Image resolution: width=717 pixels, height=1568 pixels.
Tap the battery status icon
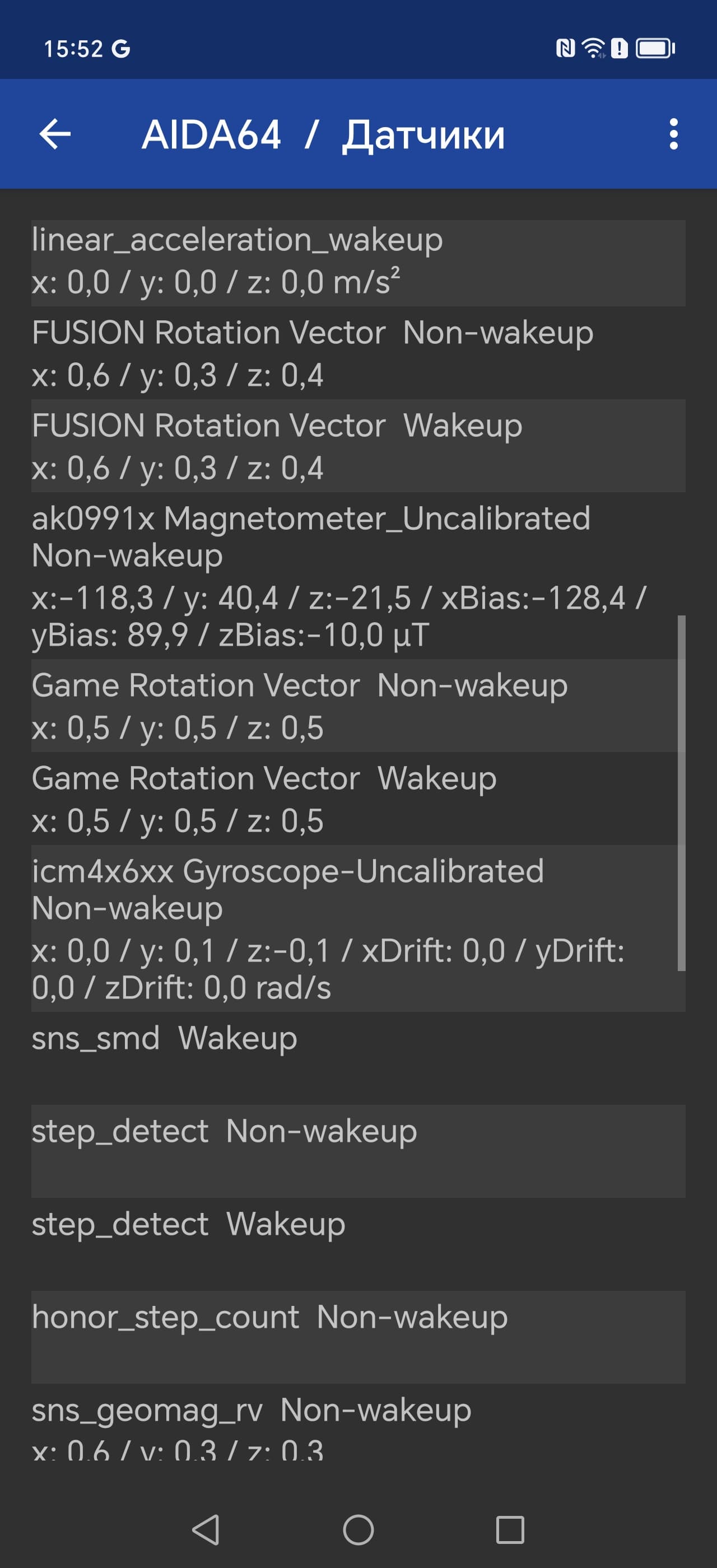655,48
